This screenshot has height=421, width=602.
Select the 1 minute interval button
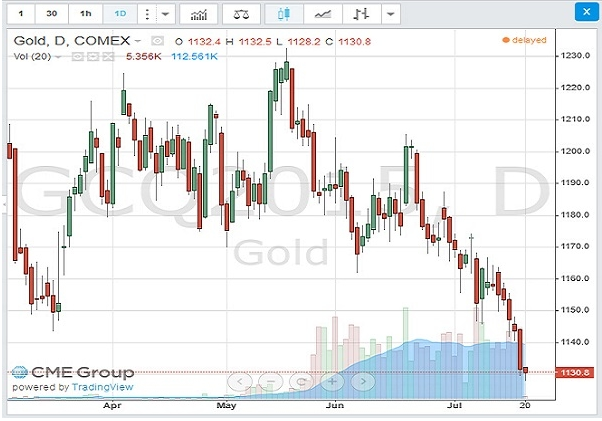tap(21, 14)
